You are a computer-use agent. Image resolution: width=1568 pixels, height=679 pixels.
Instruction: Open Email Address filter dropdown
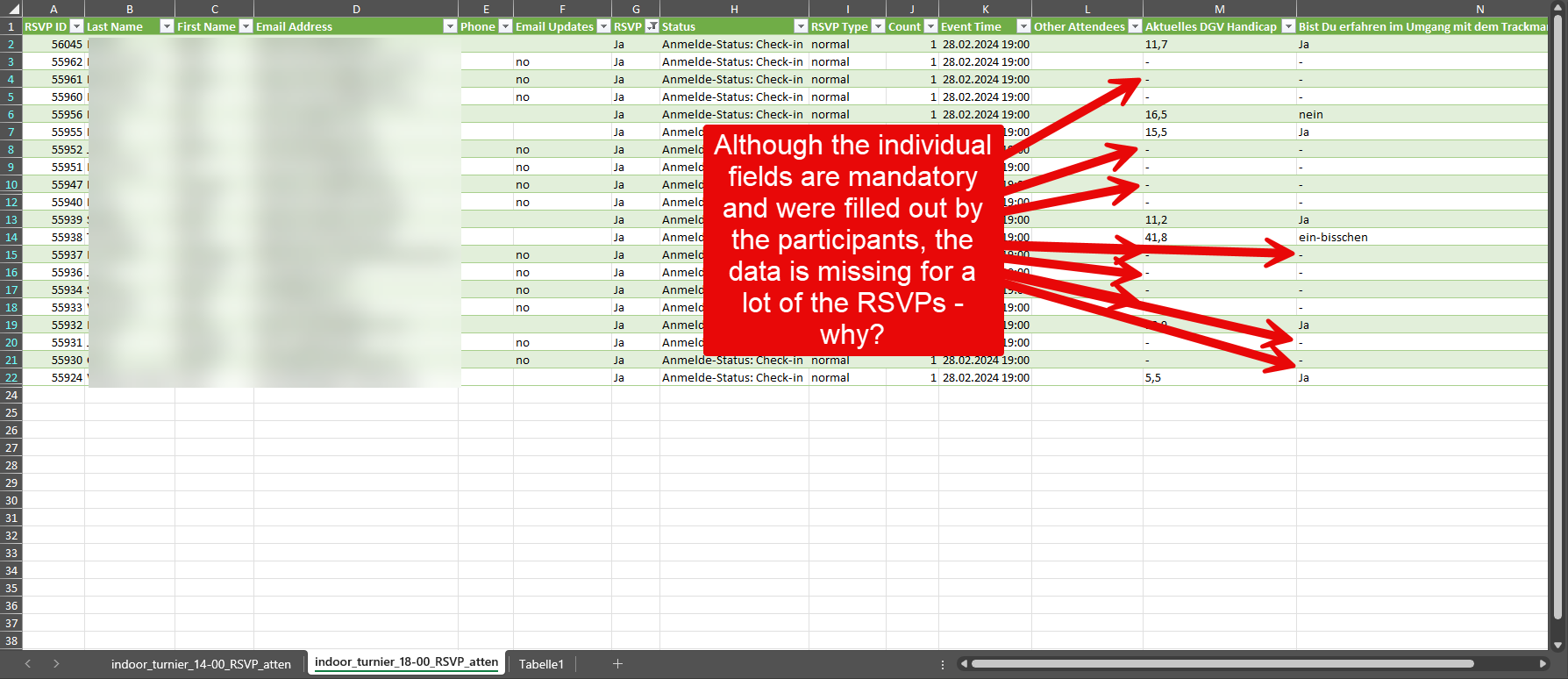(x=450, y=26)
